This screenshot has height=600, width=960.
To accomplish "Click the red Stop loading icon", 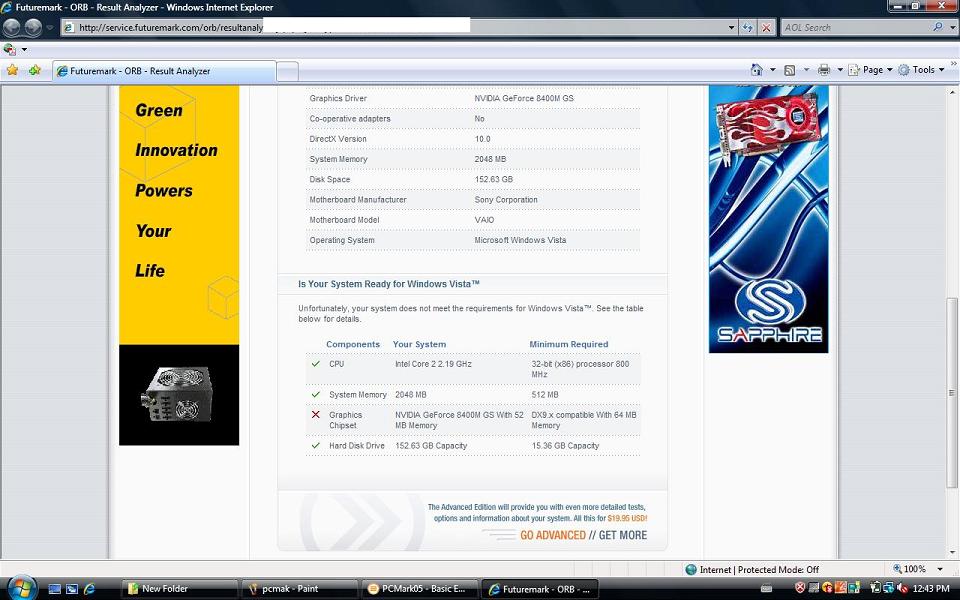I will (x=766, y=28).
